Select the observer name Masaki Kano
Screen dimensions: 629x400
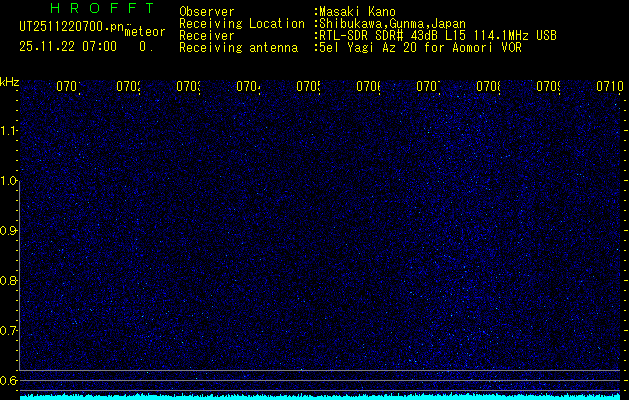357,12
